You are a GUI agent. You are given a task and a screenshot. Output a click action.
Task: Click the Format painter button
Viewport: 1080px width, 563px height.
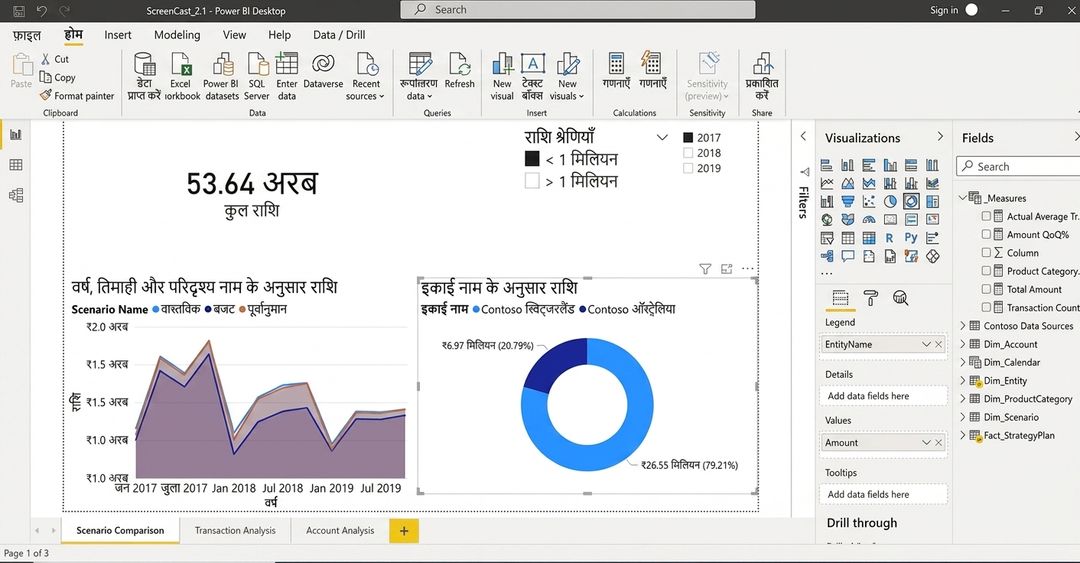point(77,96)
